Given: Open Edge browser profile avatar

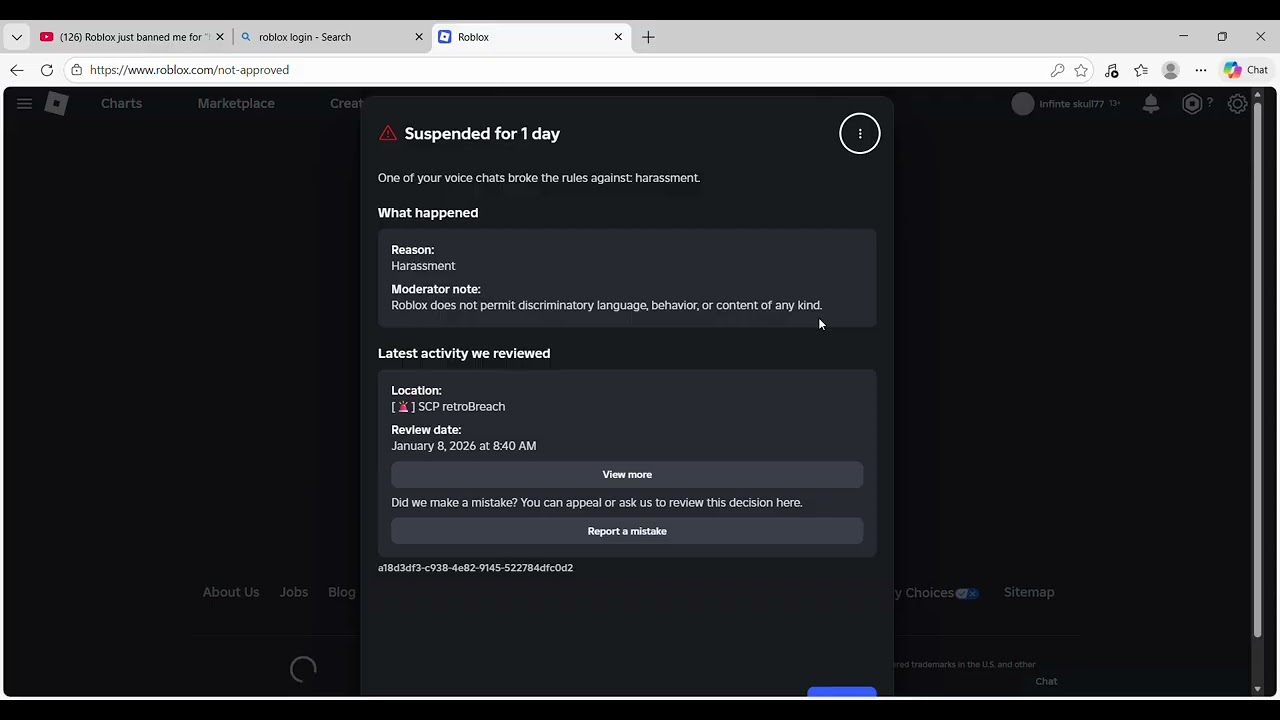Looking at the screenshot, I should coord(1171,70).
